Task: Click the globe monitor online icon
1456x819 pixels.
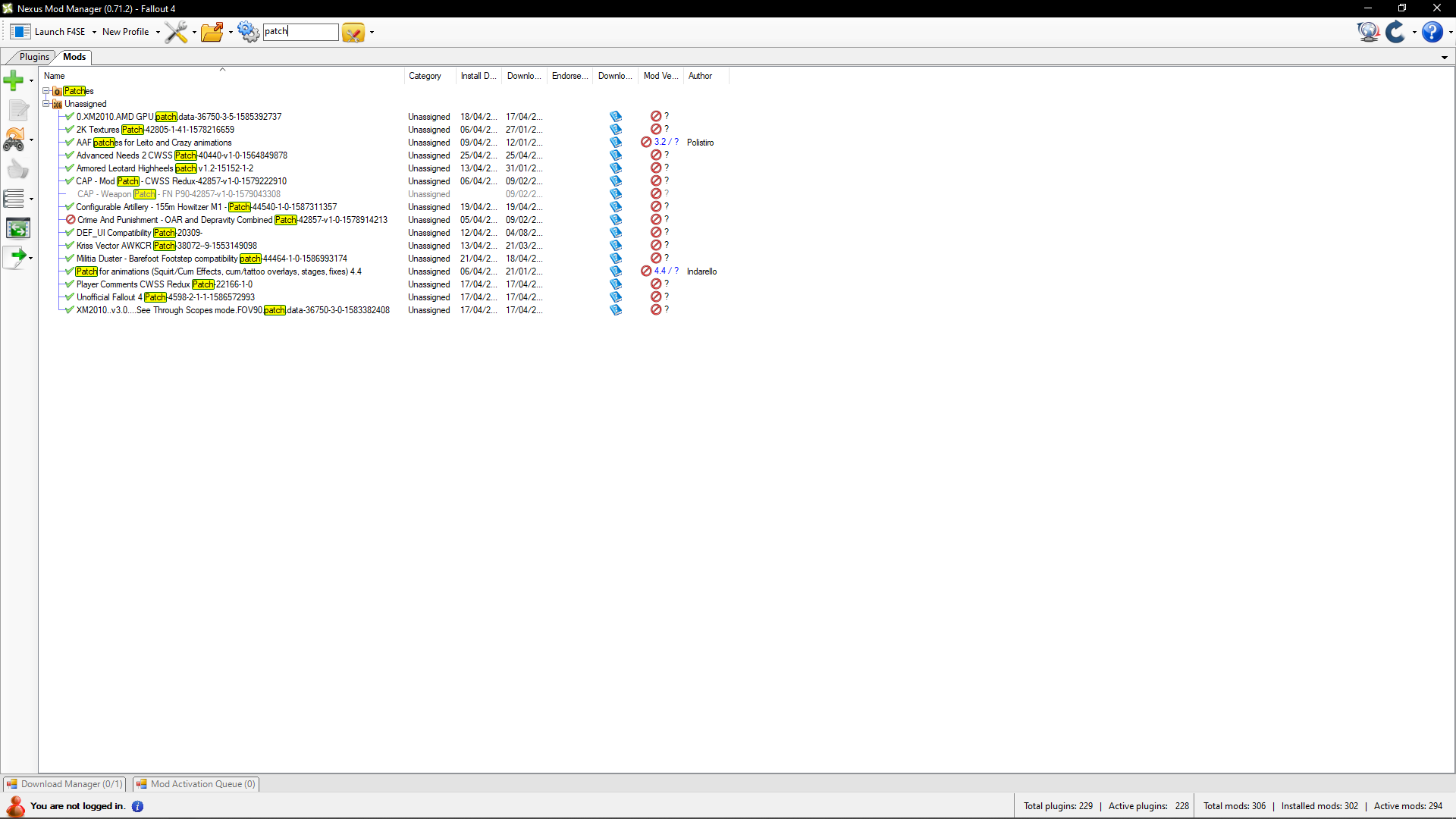Action: (x=1368, y=32)
